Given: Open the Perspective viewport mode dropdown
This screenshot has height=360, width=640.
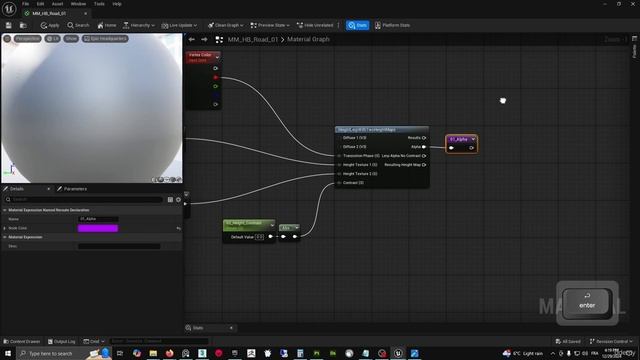Looking at the screenshot, I should [x=27, y=38].
